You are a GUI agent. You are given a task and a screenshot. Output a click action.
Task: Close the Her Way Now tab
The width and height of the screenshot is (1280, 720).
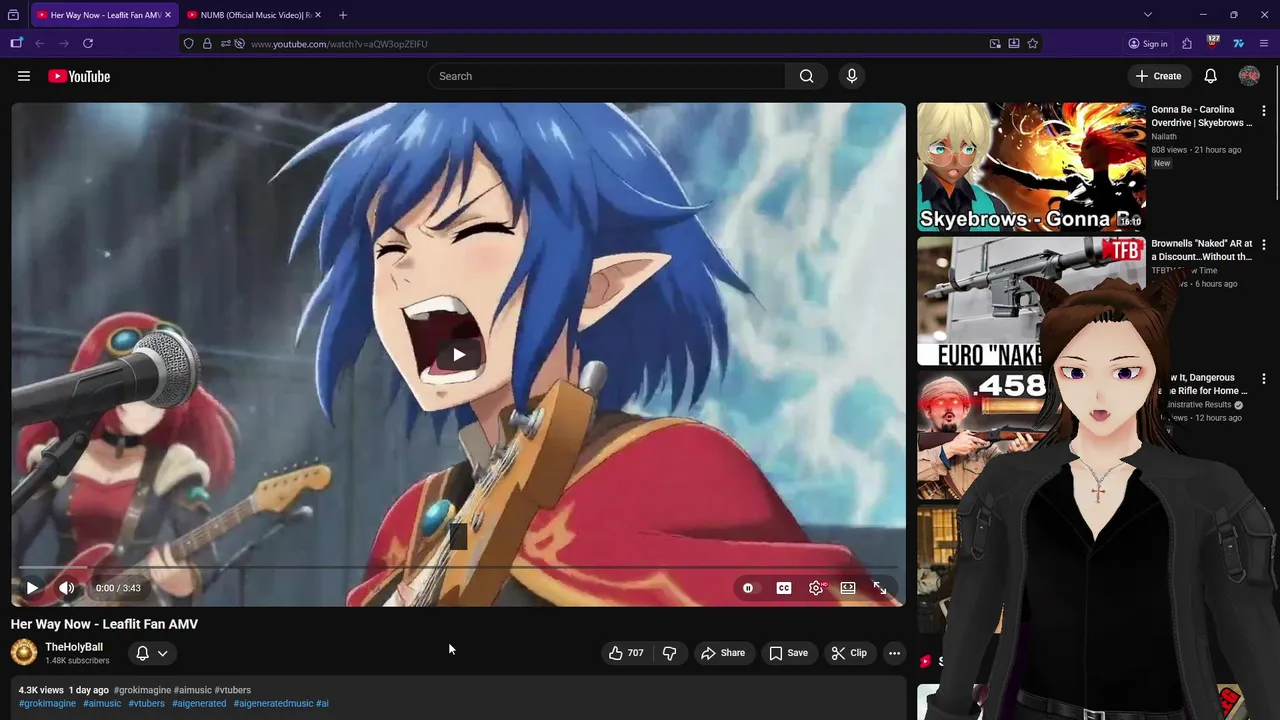[167, 15]
